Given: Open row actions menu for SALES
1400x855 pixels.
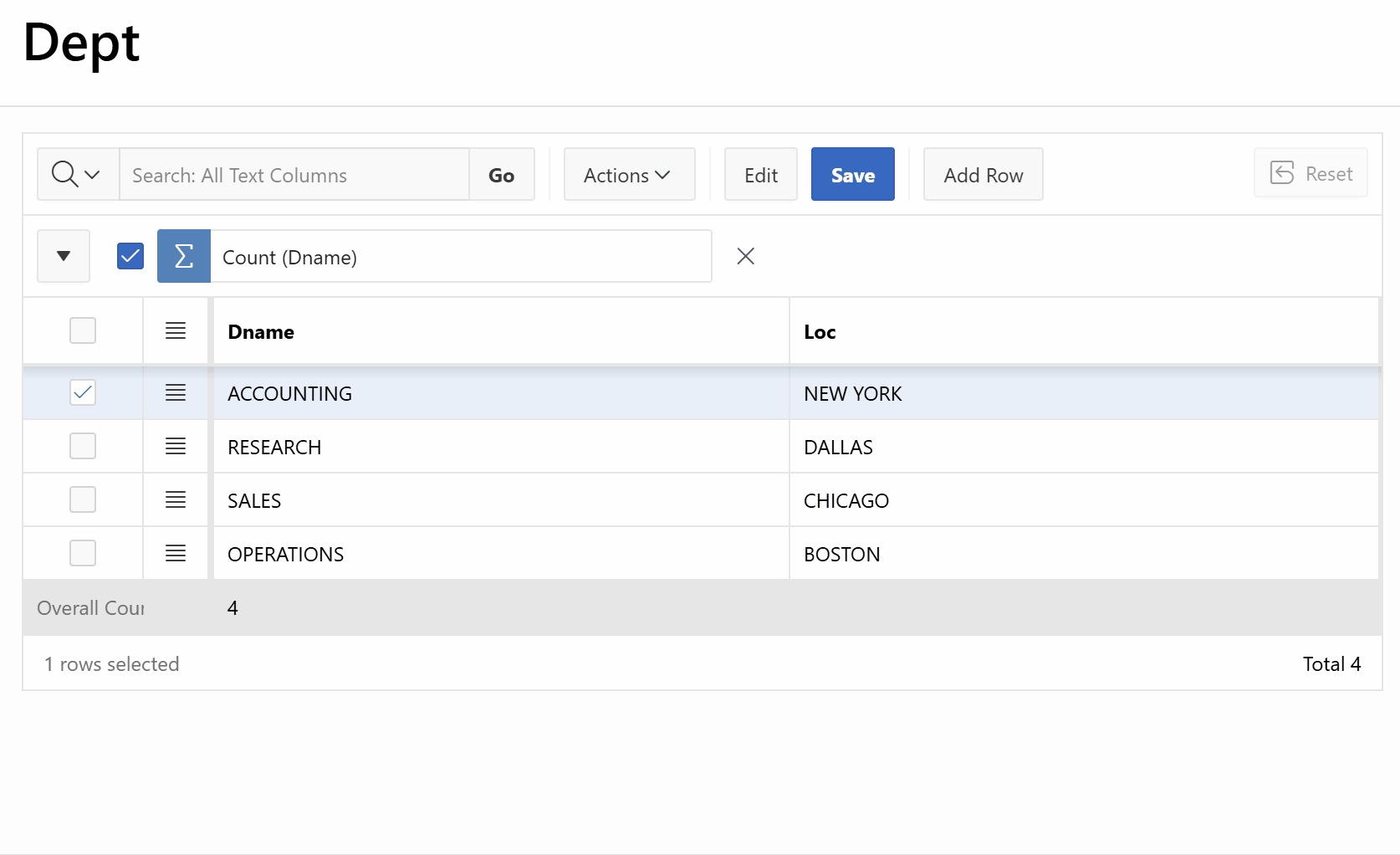Looking at the screenshot, I should tap(176, 499).
